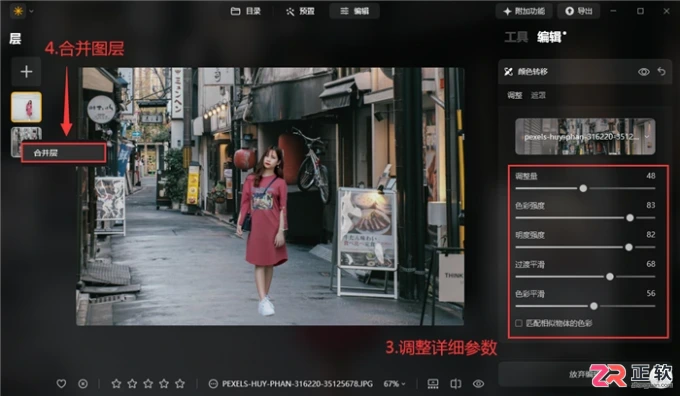Click the PEXELS-HUY-PHAN file name
Viewport: 680px width, 396px height.
pos(297,384)
